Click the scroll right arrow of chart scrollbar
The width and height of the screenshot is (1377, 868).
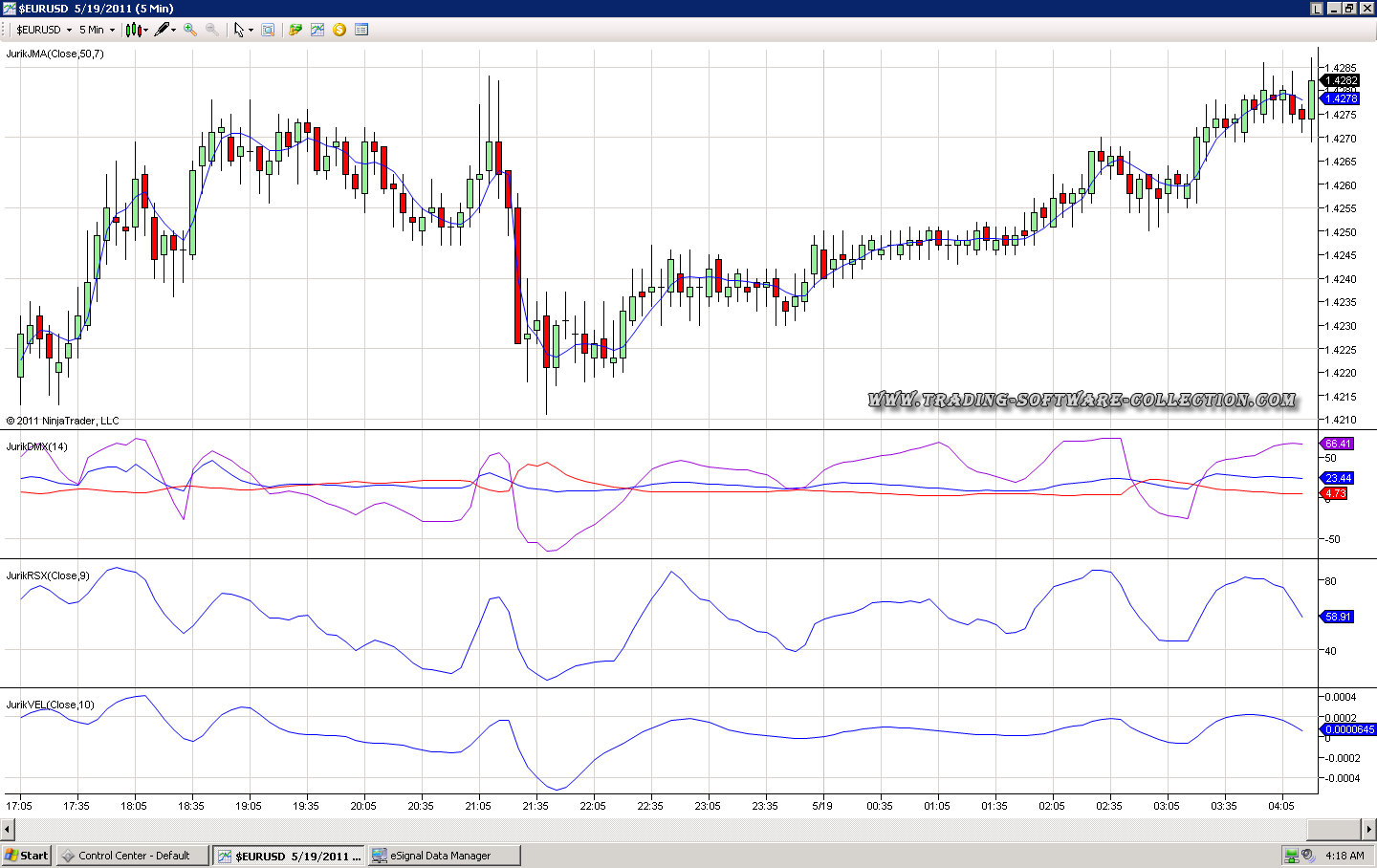1369,829
